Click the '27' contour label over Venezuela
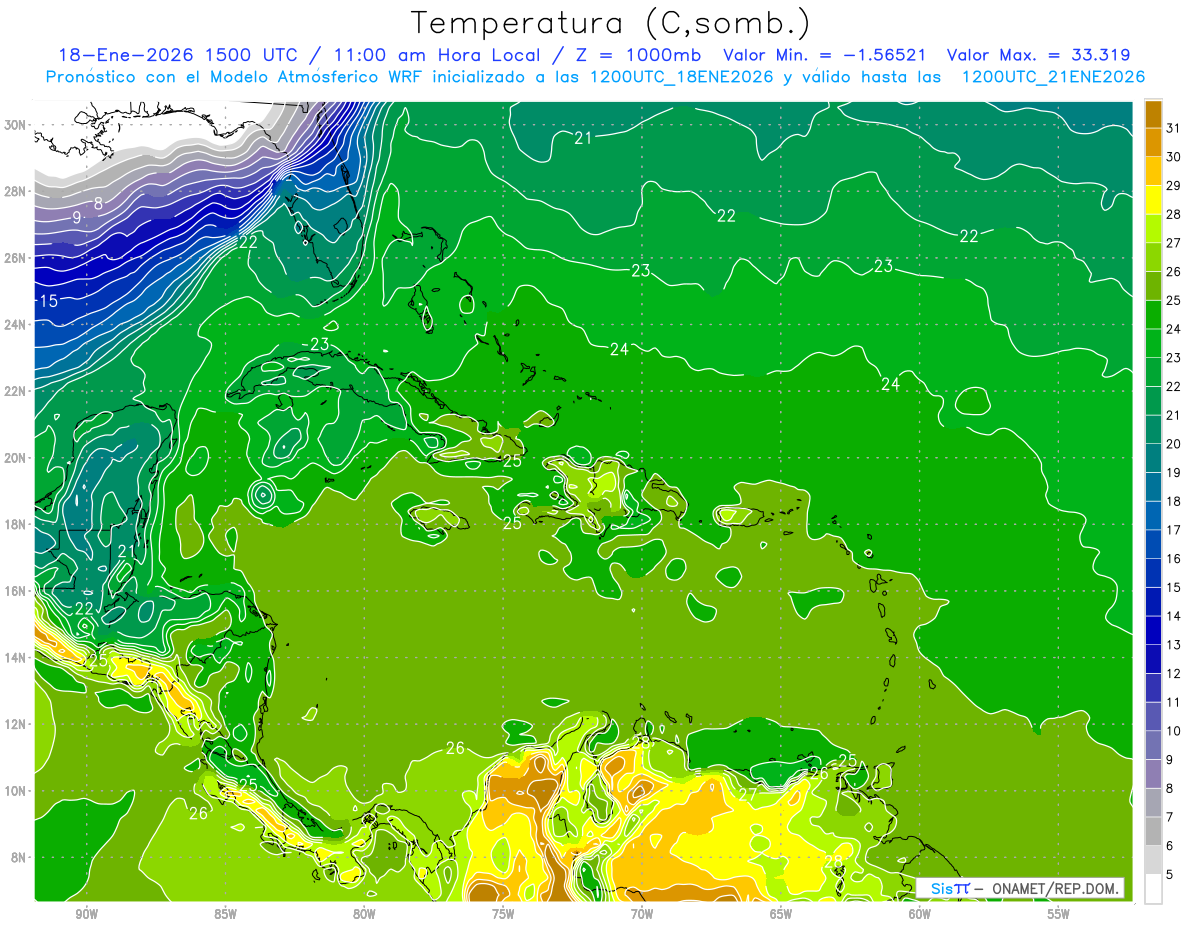The image size is (1200, 927). (x=748, y=794)
